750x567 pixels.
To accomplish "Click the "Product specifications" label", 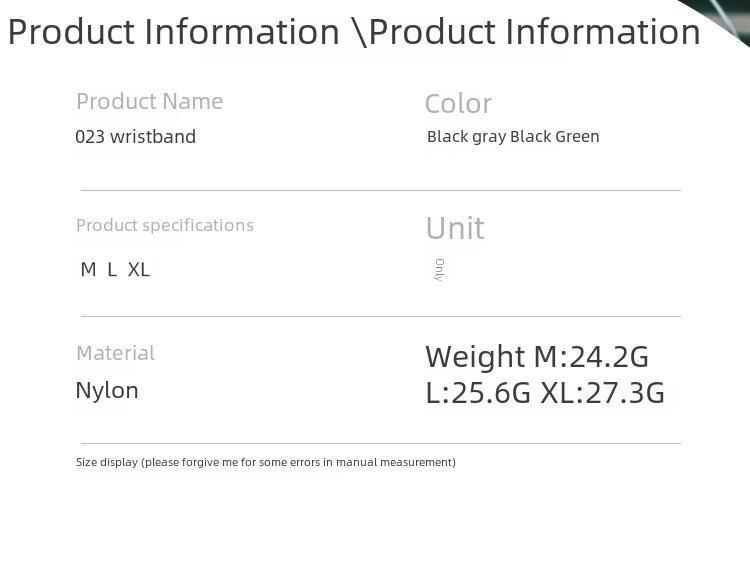I will point(164,225).
